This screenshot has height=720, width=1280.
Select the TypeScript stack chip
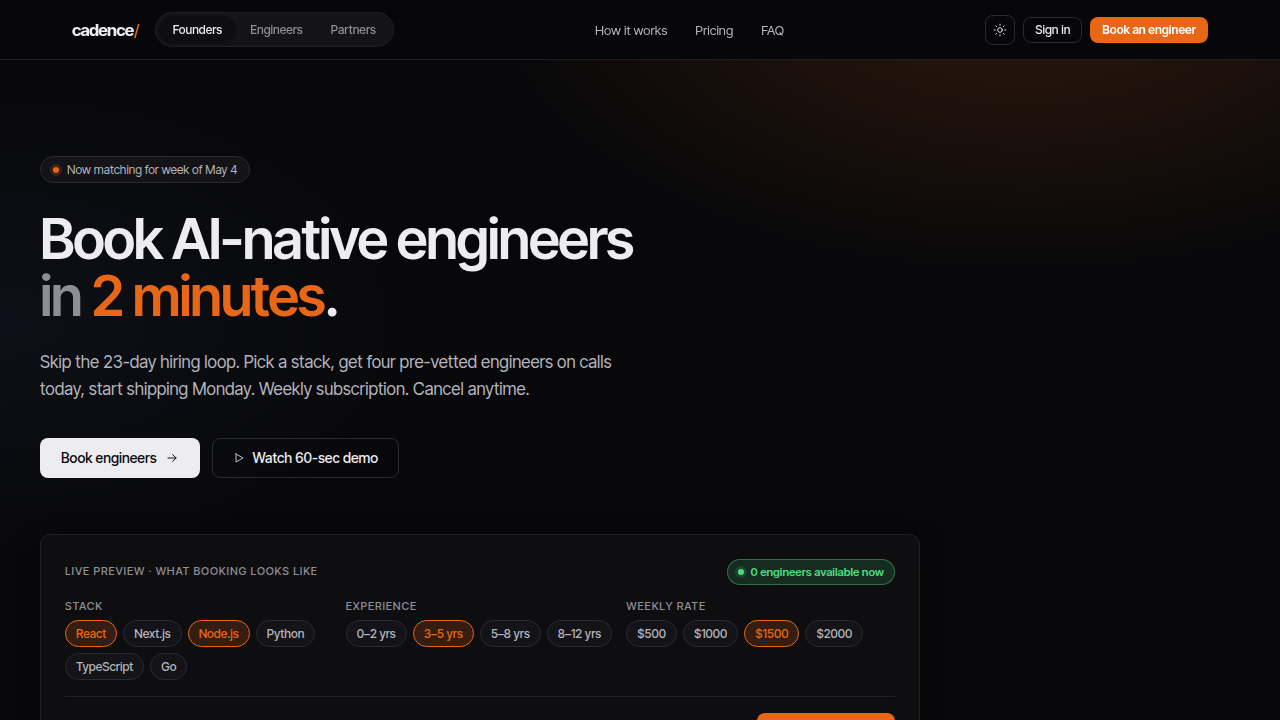pyautogui.click(x=104, y=667)
